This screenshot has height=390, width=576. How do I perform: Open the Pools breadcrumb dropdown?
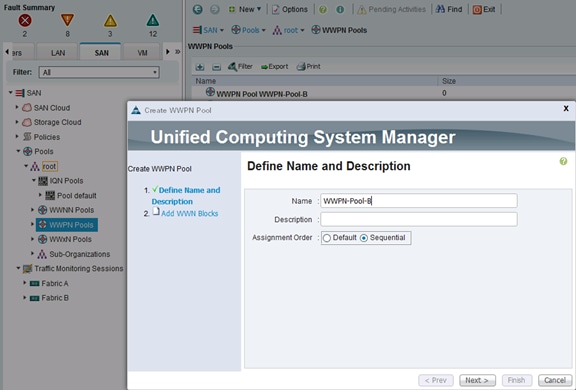(x=248, y=30)
